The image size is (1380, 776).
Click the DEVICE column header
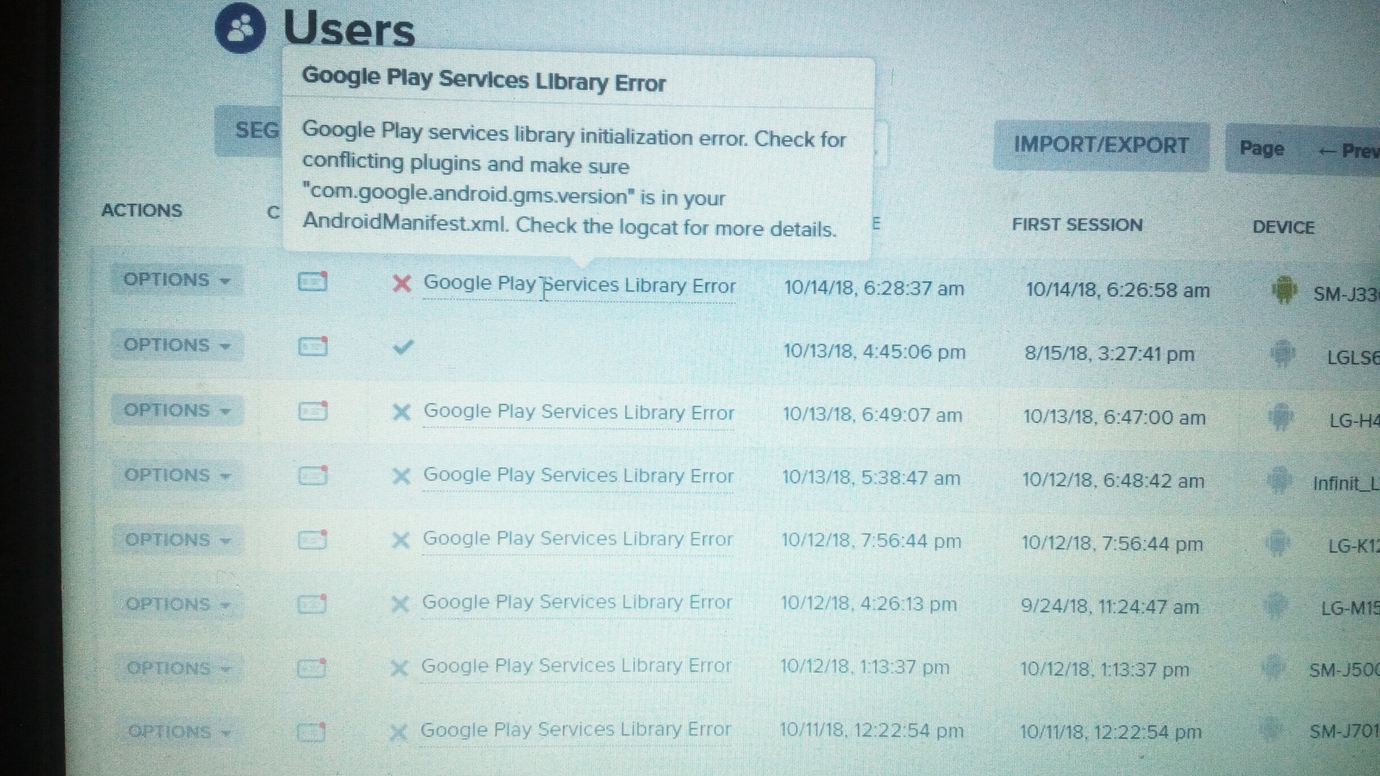1283,228
